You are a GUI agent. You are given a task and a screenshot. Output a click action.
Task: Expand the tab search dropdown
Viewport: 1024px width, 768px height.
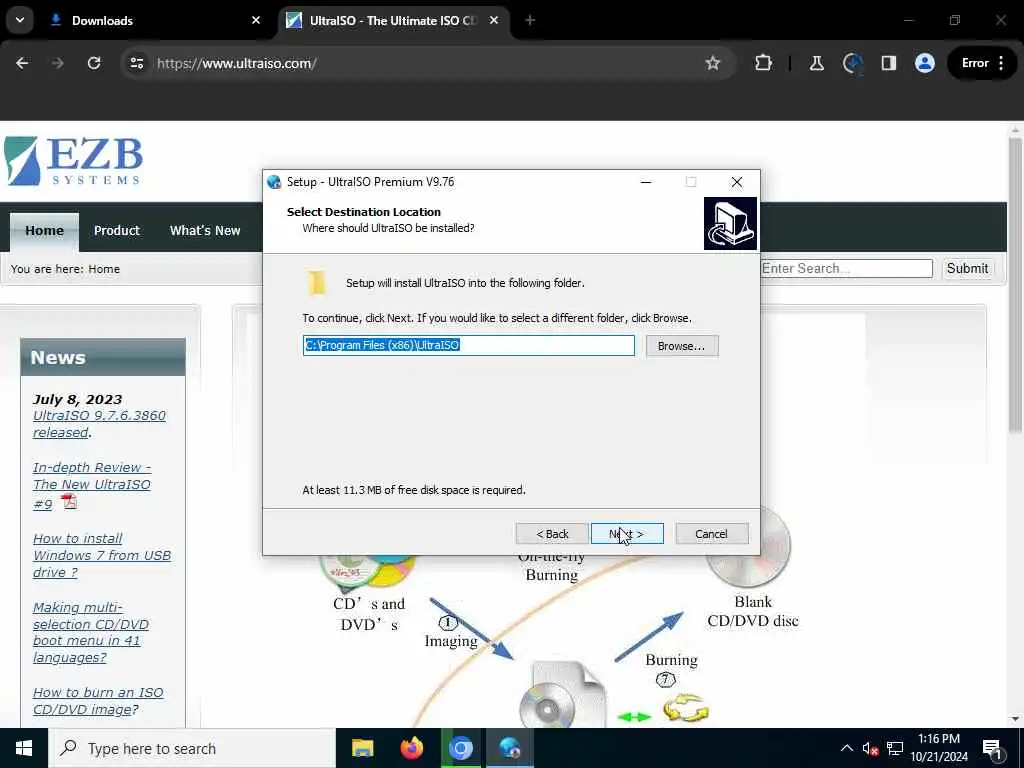coord(20,20)
